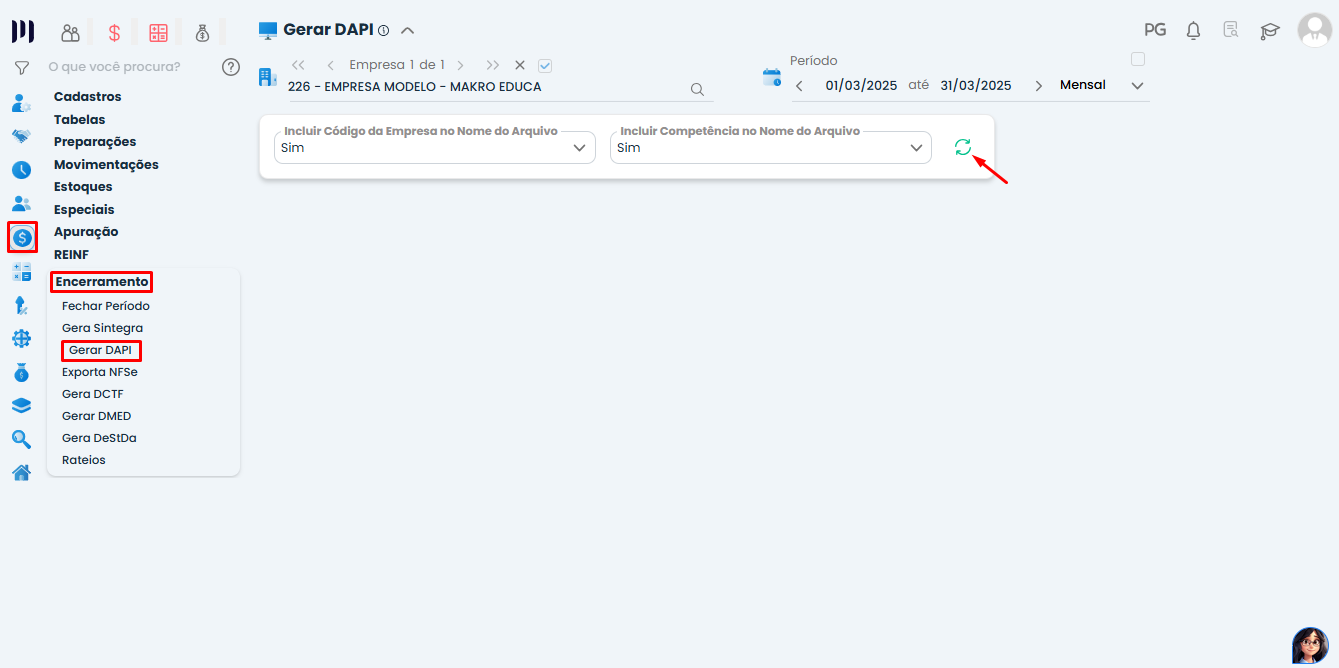This screenshot has width=1339, height=668.
Task: Expand the Preparações menu
Action: [x=95, y=142]
